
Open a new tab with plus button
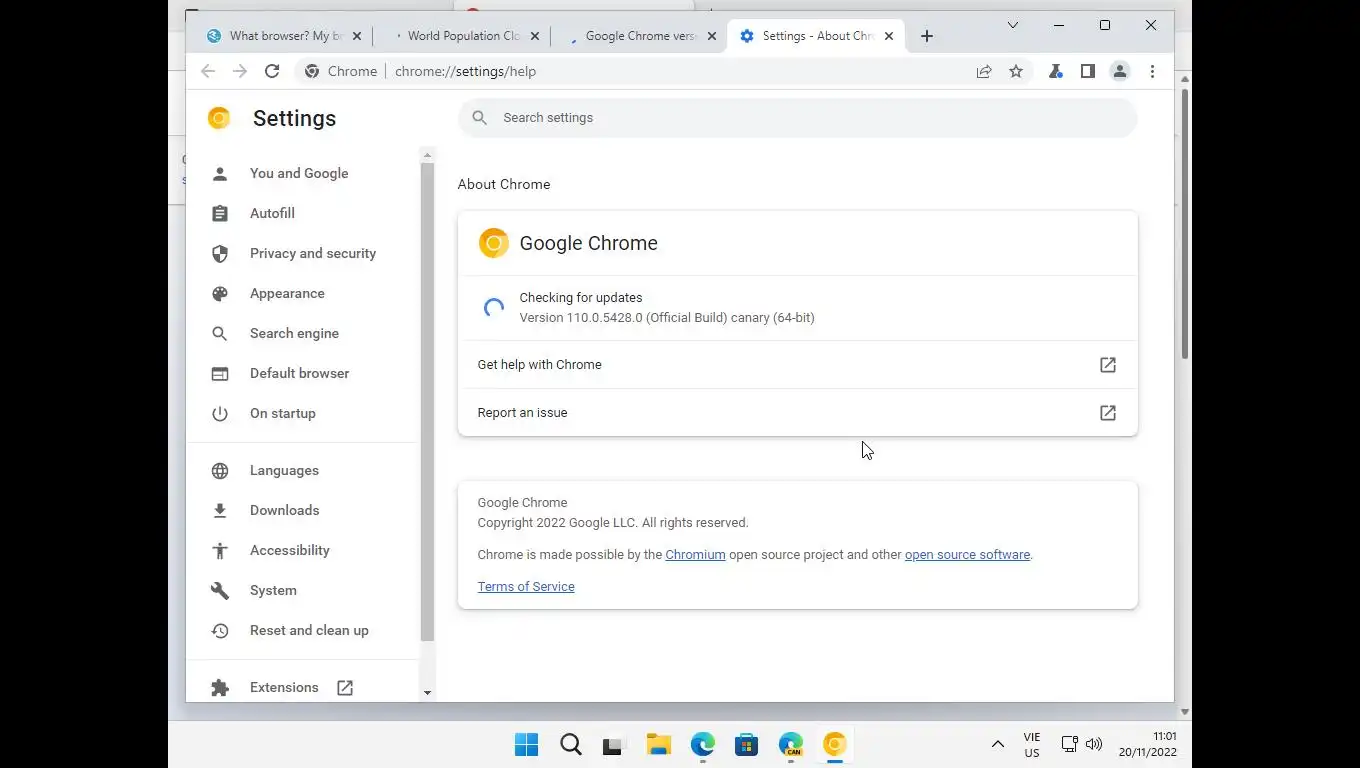927,36
